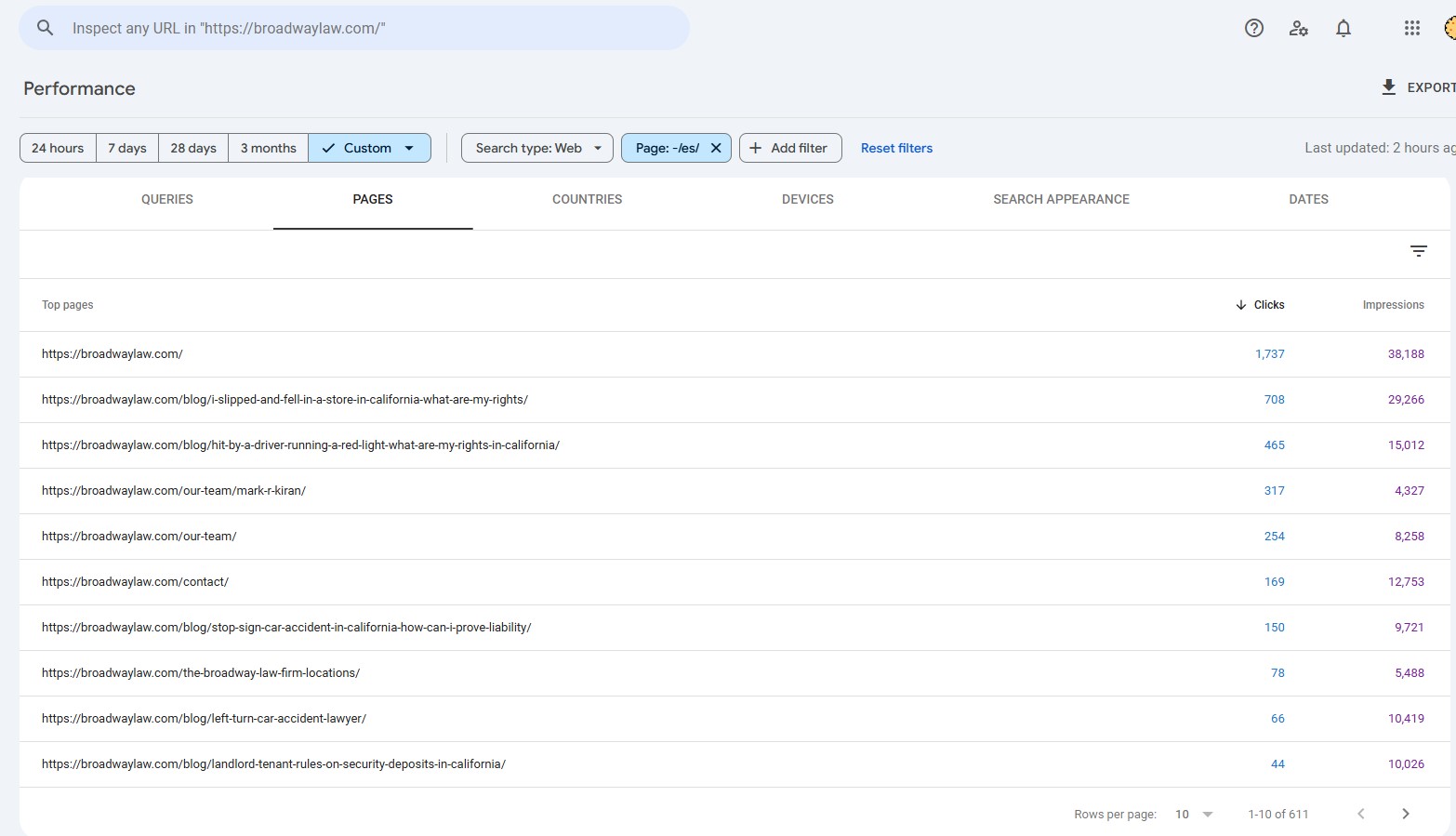The width and height of the screenshot is (1456, 836).
Task: Click the search magnifier icon
Action: (x=45, y=28)
